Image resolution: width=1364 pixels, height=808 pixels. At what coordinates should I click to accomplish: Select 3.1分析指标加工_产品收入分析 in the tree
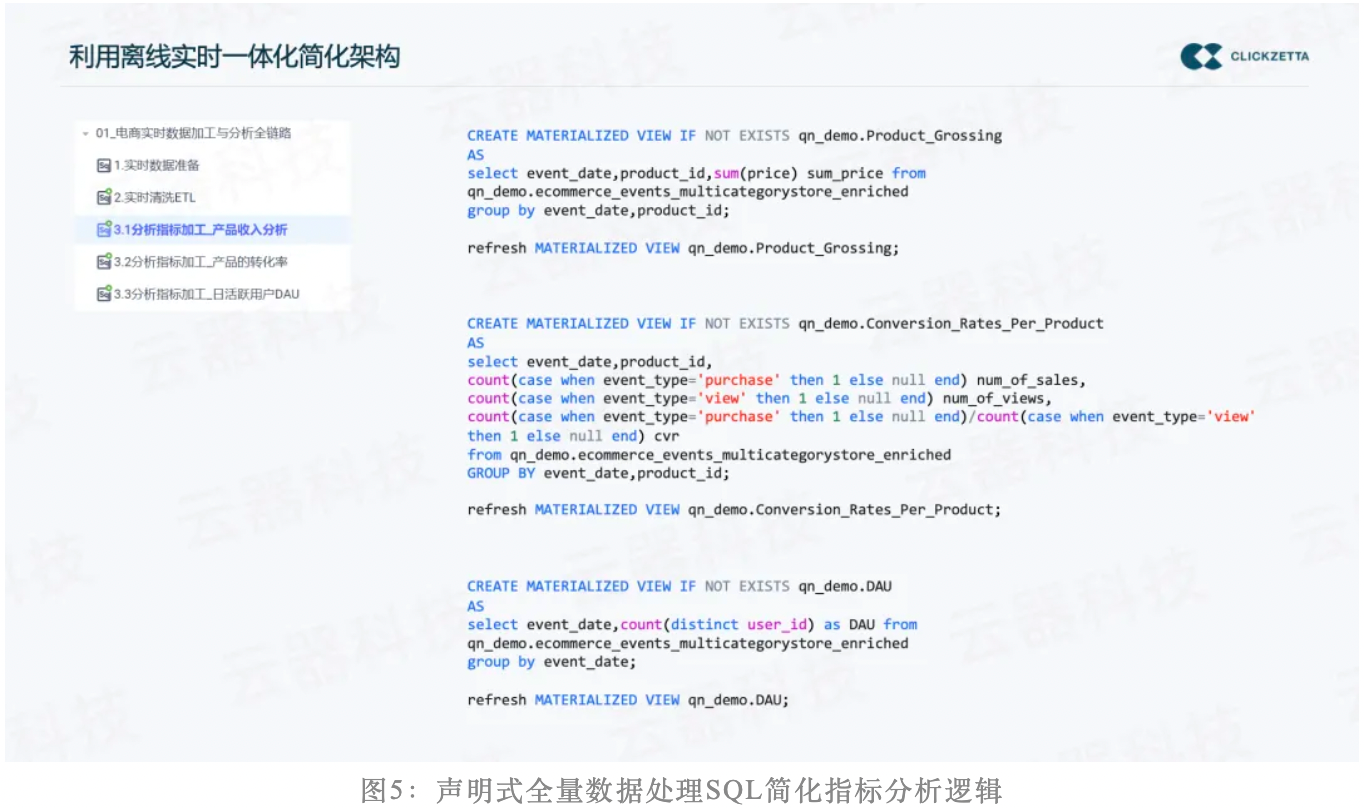[200, 230]
